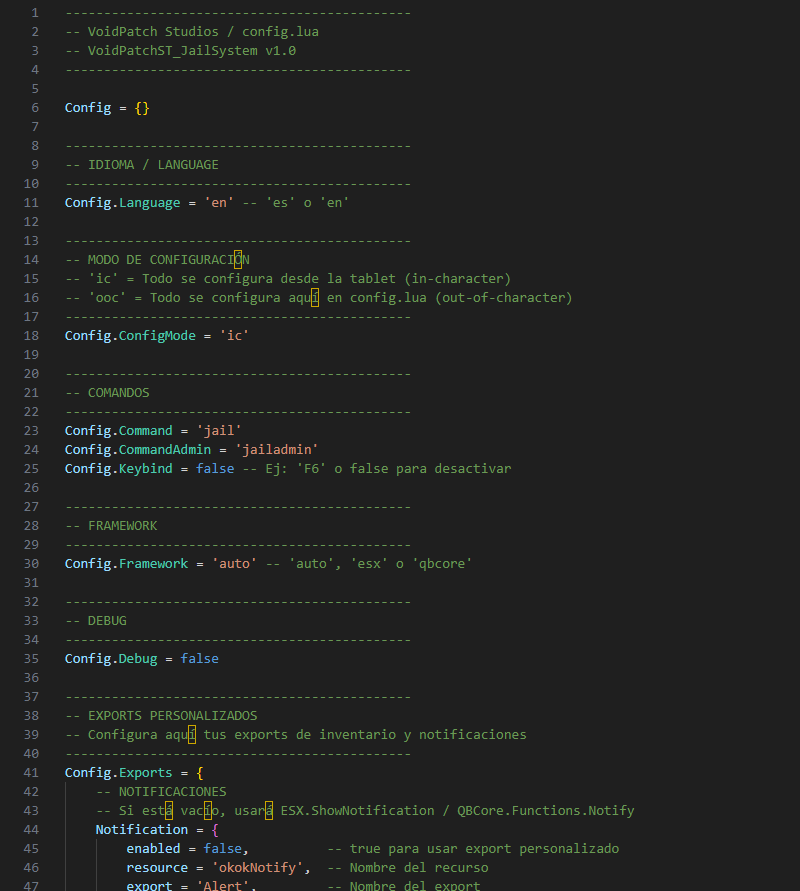Click the false value after enabled
The height and width of the screenshot is (891, 800).
click(x=223, y=848)
